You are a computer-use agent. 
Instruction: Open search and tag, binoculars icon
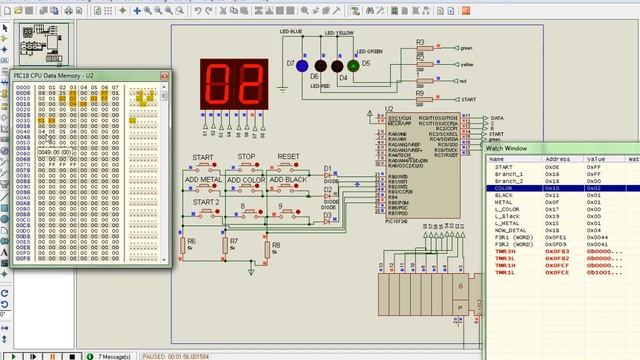[x=370, y=11]
